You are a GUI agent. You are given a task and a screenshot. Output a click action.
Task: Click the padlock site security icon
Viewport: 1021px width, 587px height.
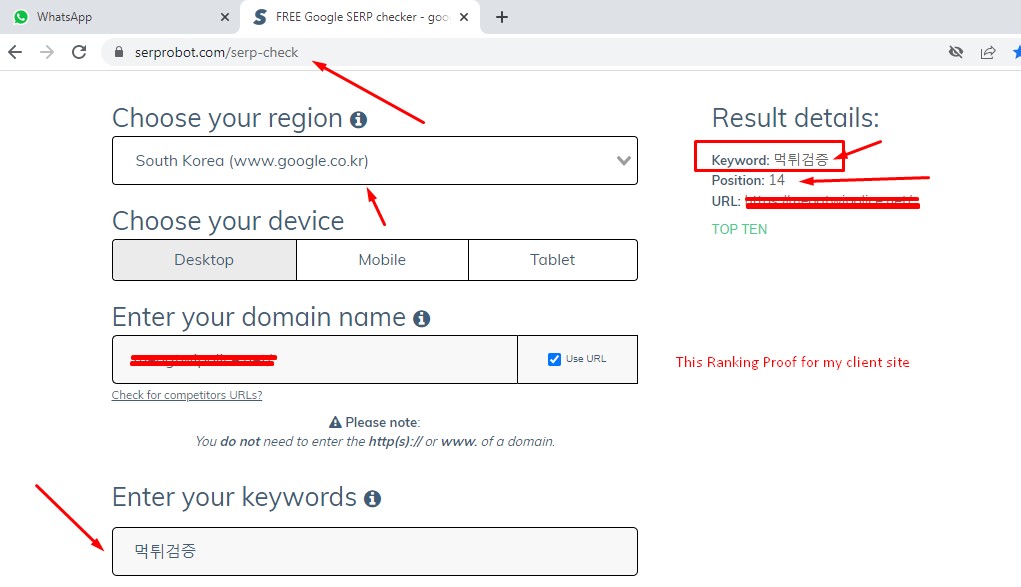119,52
